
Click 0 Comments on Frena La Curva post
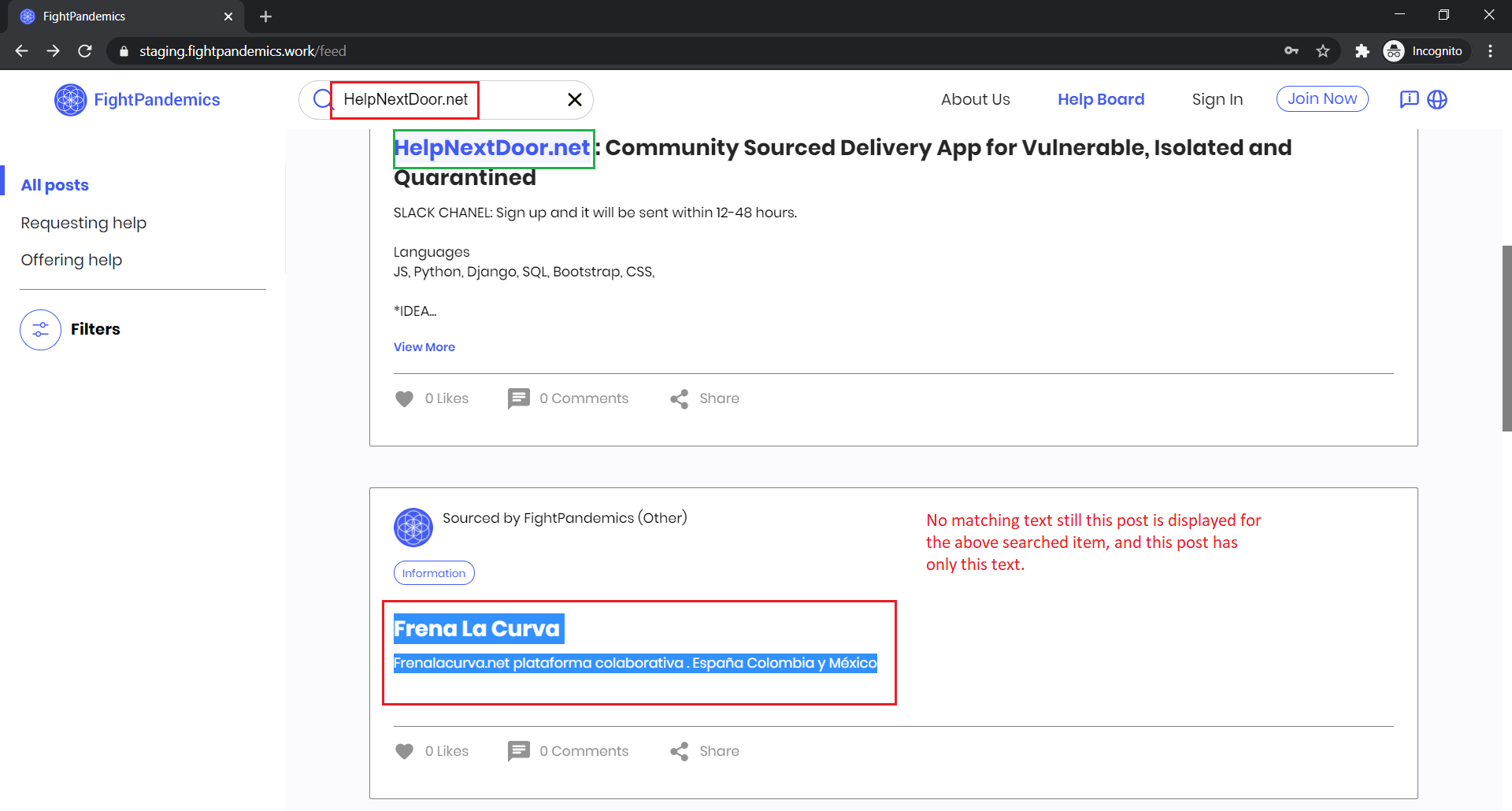tap(584, 751)
